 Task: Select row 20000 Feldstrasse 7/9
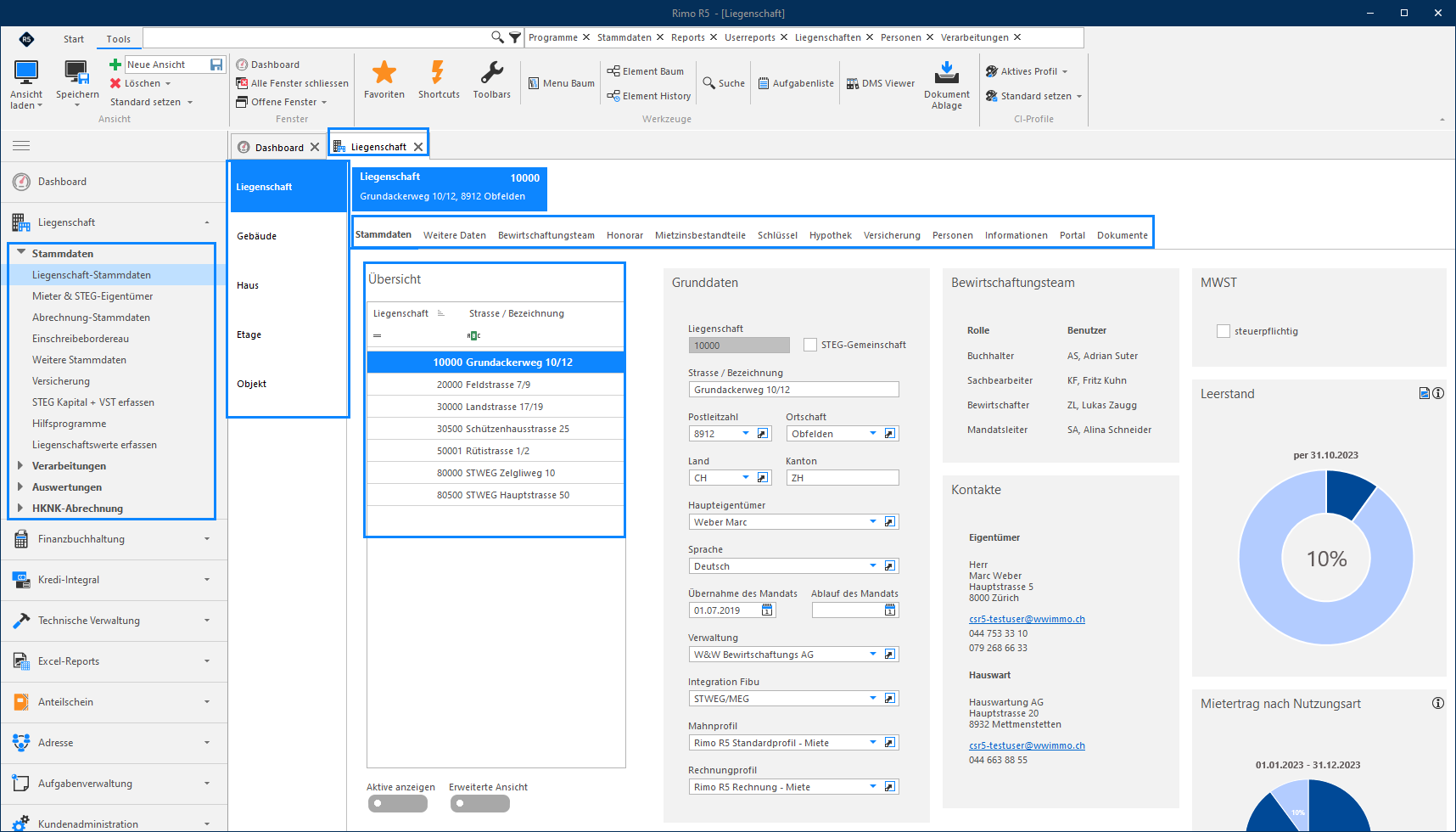[496, 385]
